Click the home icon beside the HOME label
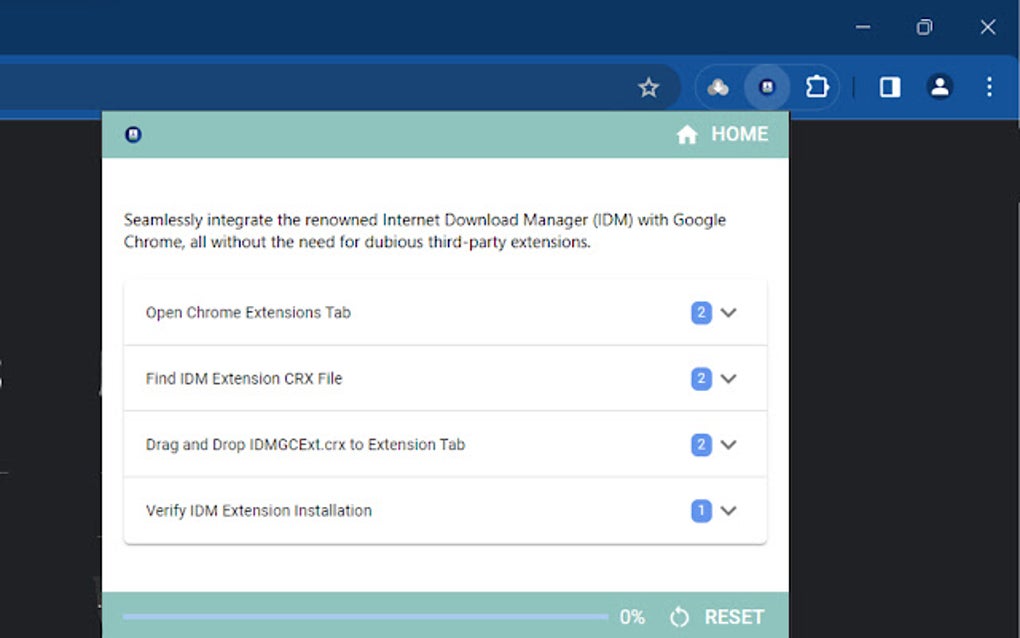Screen dimensions: 1020x638 [687, 133]
